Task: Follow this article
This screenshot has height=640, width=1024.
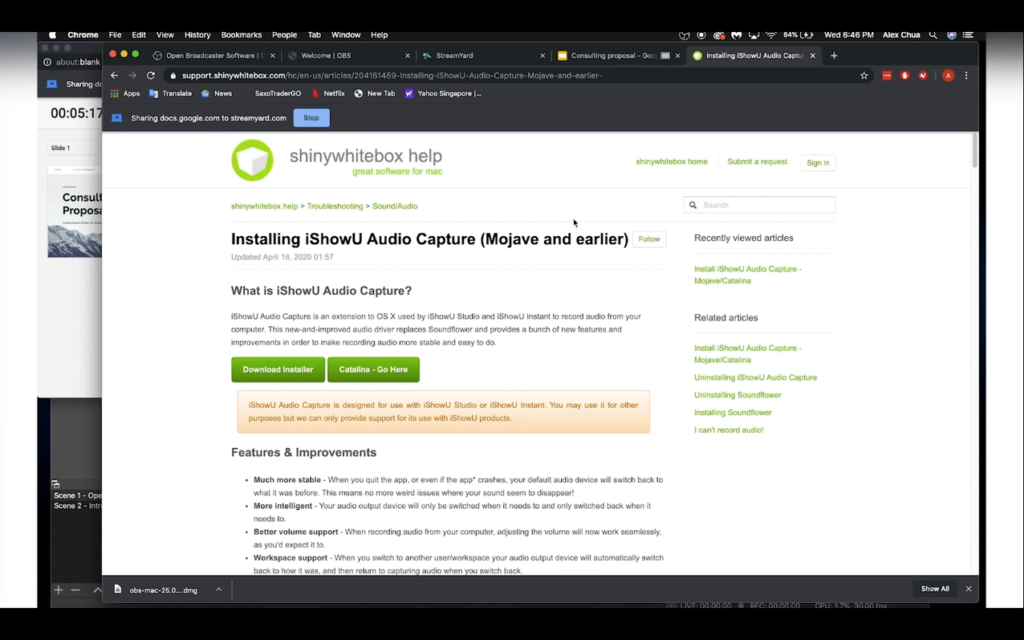Action: [x=649, y=240]
